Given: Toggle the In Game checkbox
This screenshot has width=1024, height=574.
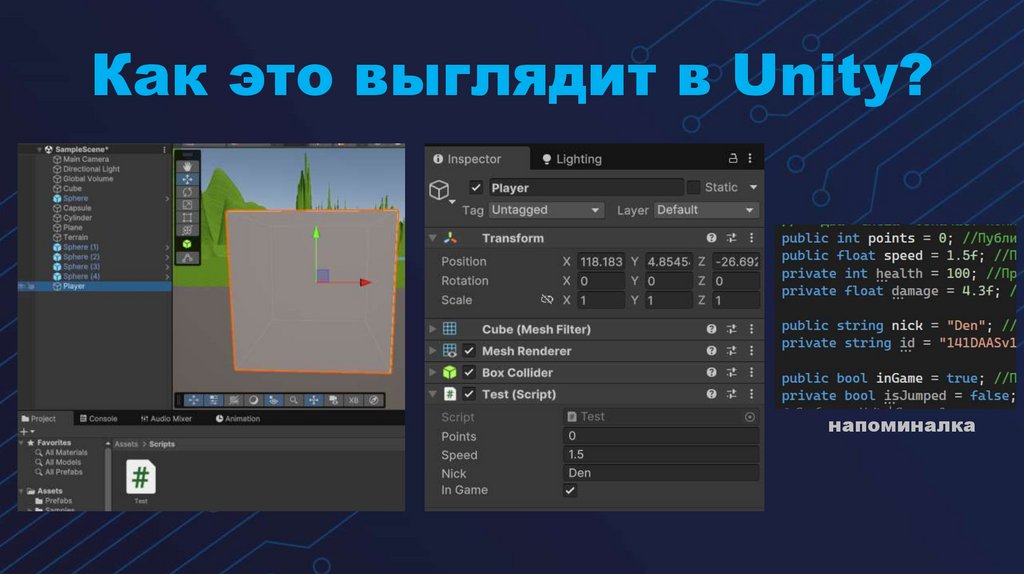Looking at the screenshot, I should pyautogui.click(x=570, y=490).
